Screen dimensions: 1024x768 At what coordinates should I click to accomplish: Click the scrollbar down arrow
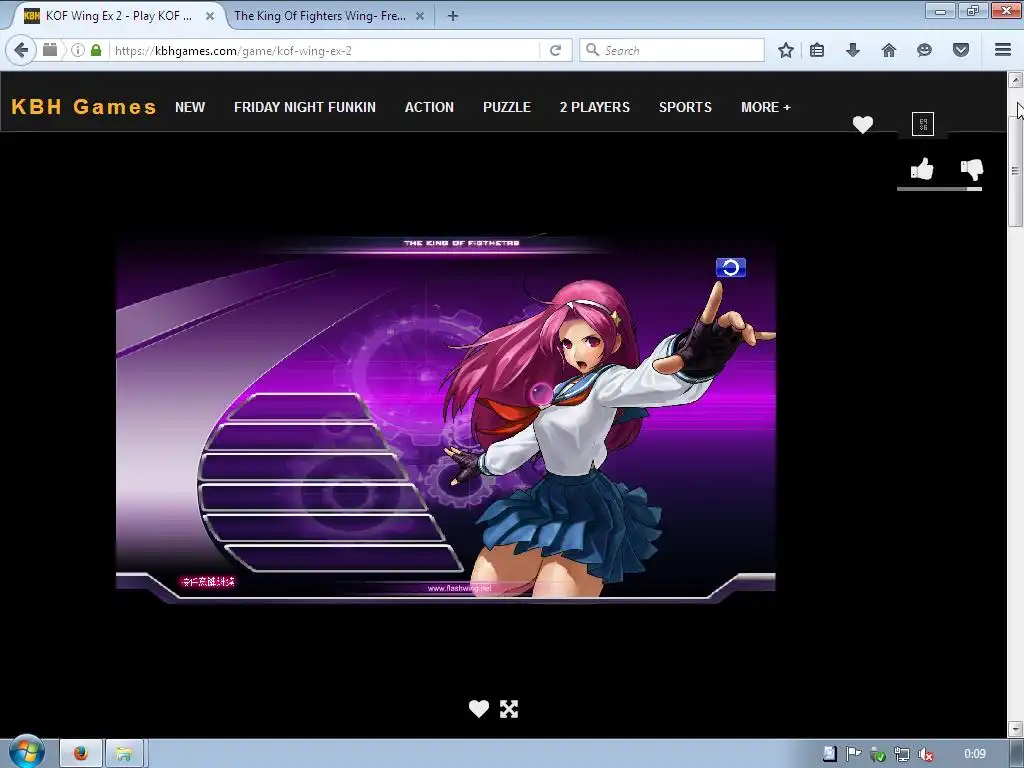tap(1015, 728)
